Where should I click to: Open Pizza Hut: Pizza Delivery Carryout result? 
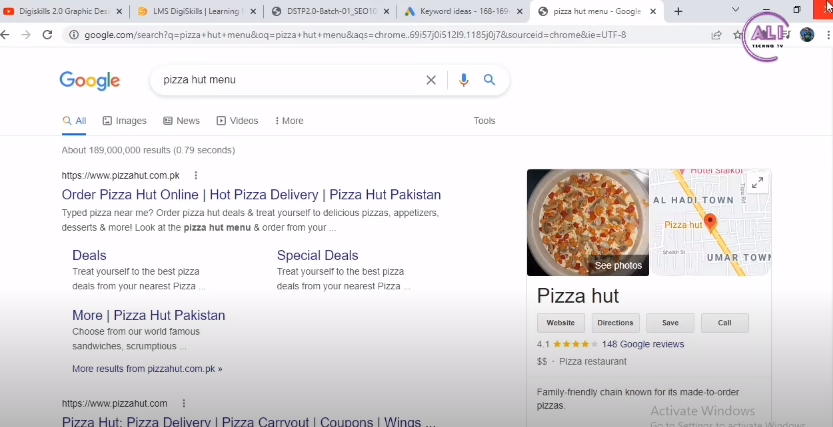tap(248, 422)
